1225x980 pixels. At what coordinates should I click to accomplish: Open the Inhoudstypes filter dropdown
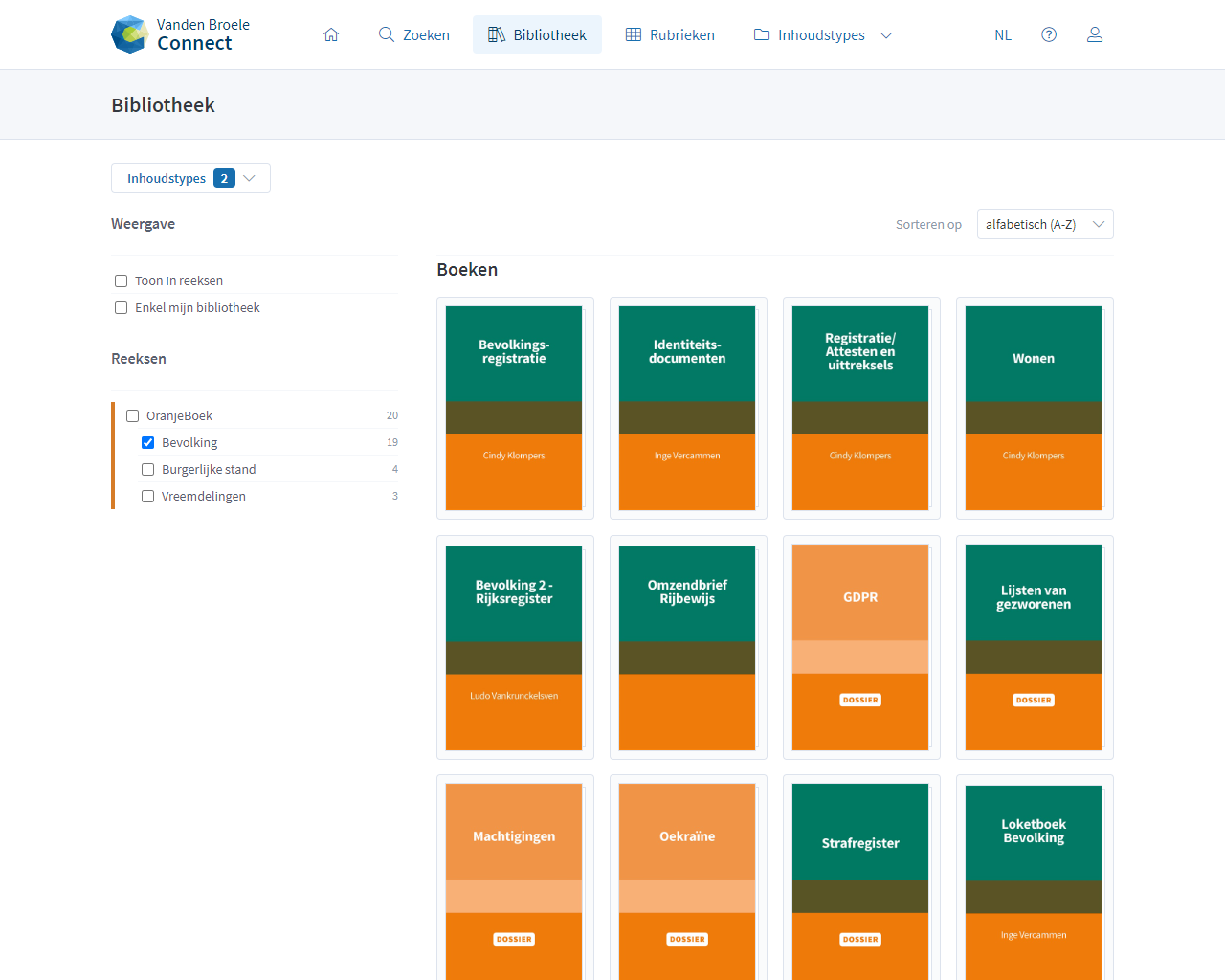(190, 178)
